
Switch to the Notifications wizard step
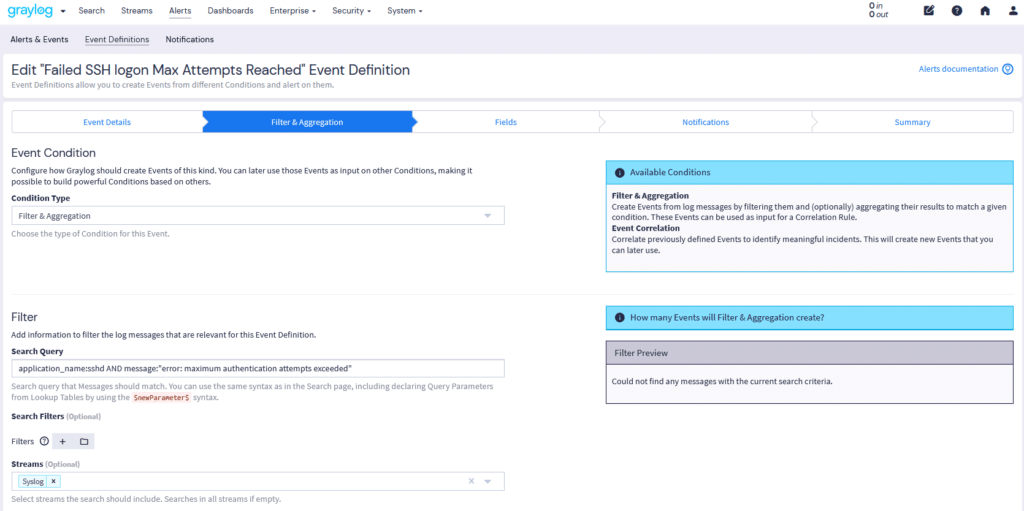pyautogui.click(x=705, y=122)
